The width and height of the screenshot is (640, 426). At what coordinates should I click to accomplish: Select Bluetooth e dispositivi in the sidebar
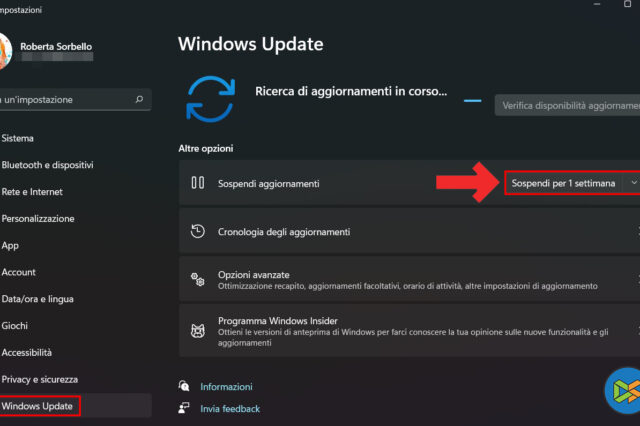47,165
